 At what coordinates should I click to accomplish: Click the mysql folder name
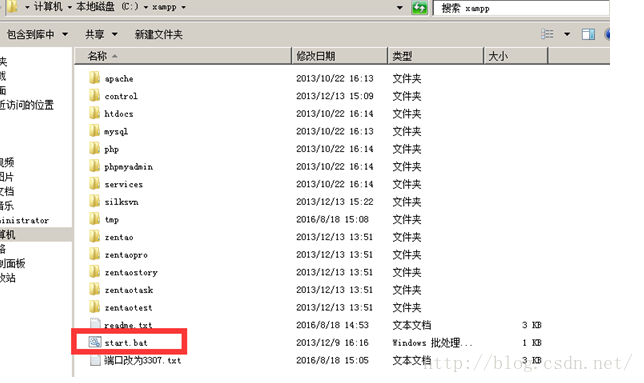(x=116, y=131)
